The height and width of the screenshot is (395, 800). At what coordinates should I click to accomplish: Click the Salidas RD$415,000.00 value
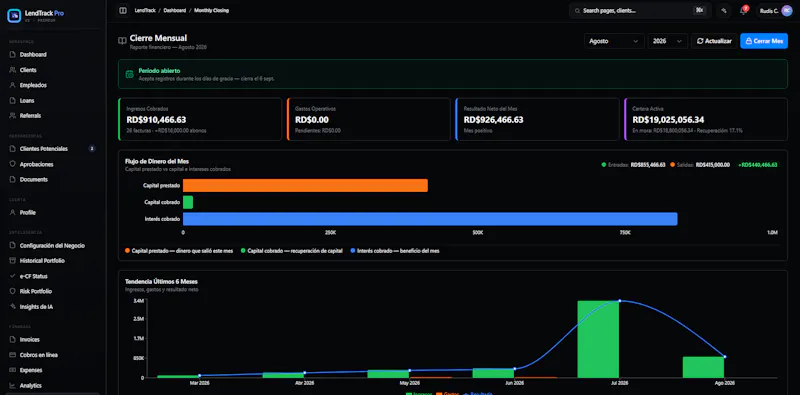pos(712,165)
